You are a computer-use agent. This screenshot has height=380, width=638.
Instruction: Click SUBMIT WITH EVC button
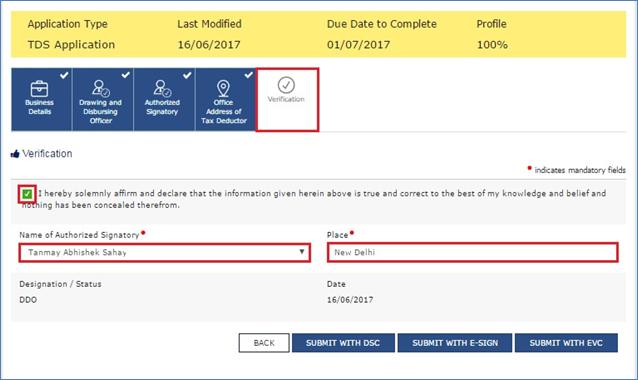pos(566,343)
